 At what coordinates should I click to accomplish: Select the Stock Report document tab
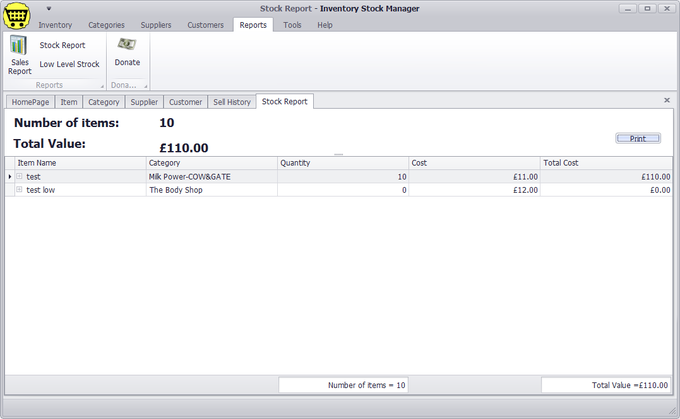click(284, 101)
